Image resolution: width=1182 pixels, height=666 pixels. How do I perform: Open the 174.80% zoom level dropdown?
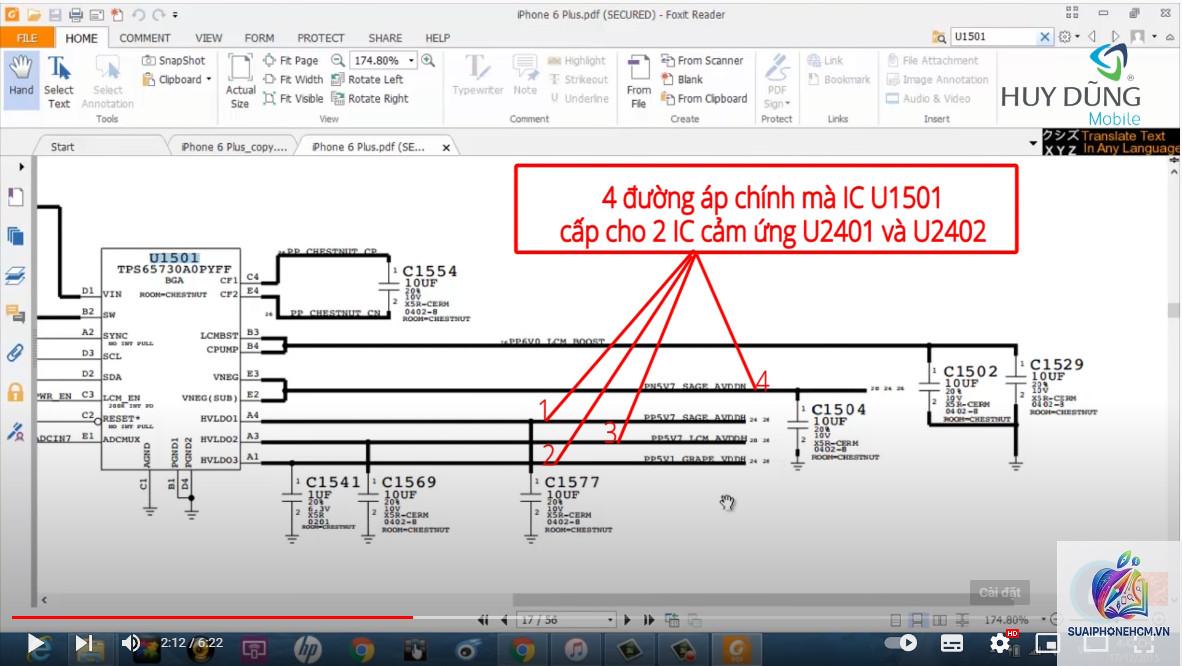point(412,60)
